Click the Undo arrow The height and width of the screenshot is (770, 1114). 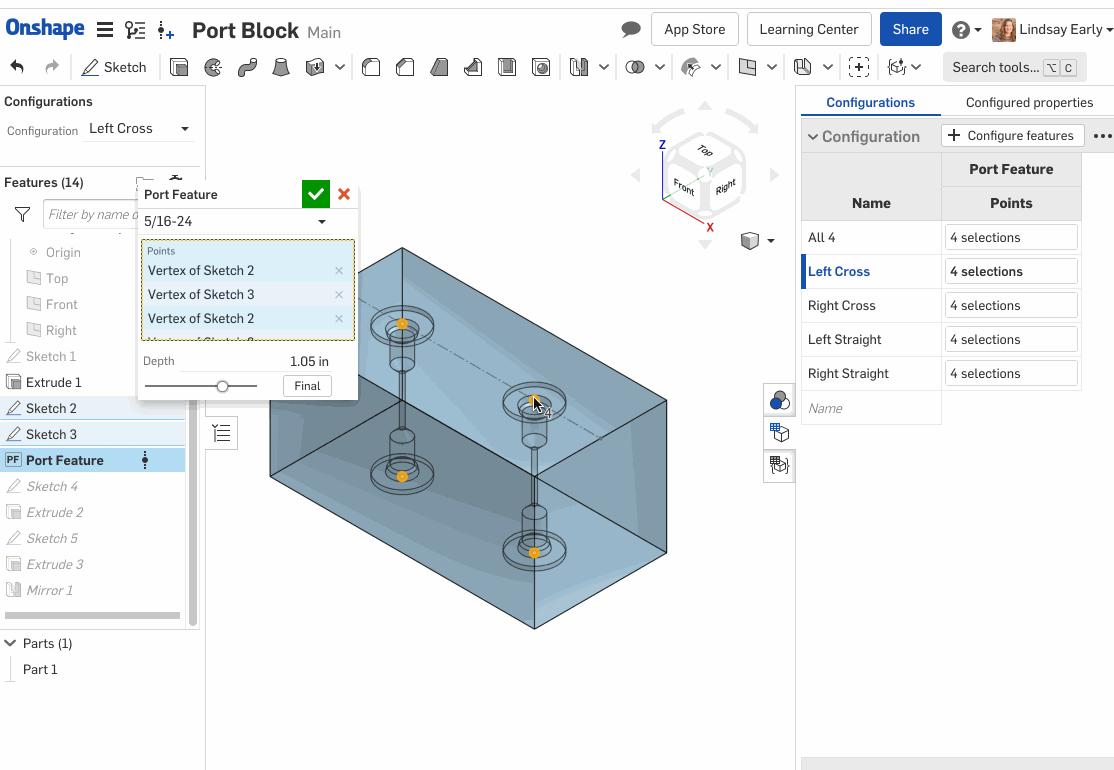[x=17, y=67]
